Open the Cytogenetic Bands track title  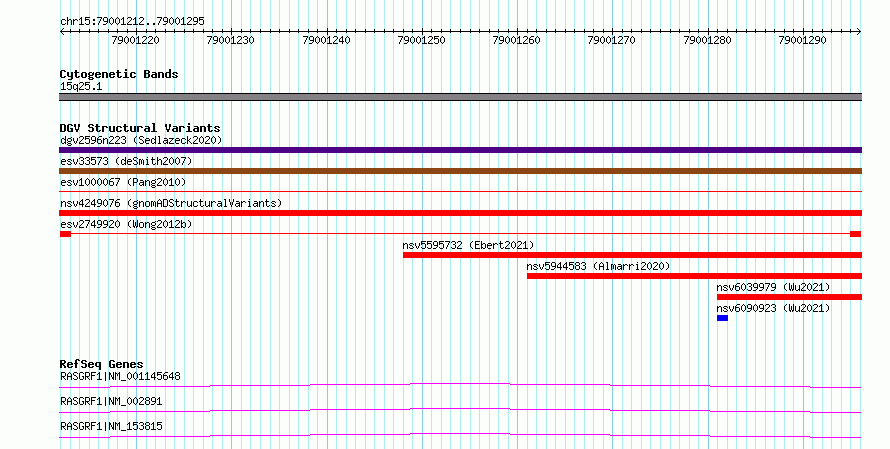click(119, 74)
